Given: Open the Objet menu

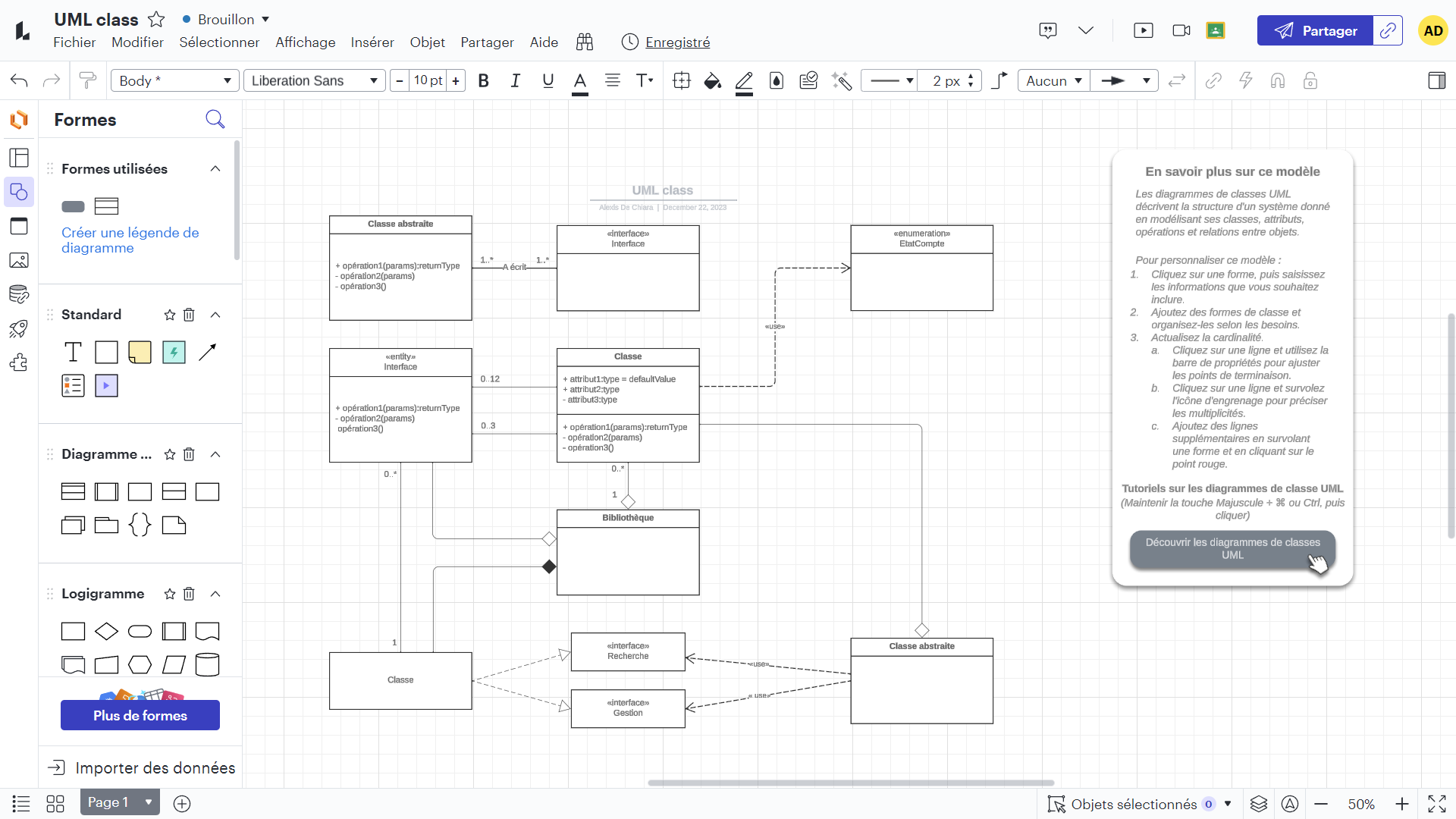Looking at the screenshot, I should tap(428, 42).
